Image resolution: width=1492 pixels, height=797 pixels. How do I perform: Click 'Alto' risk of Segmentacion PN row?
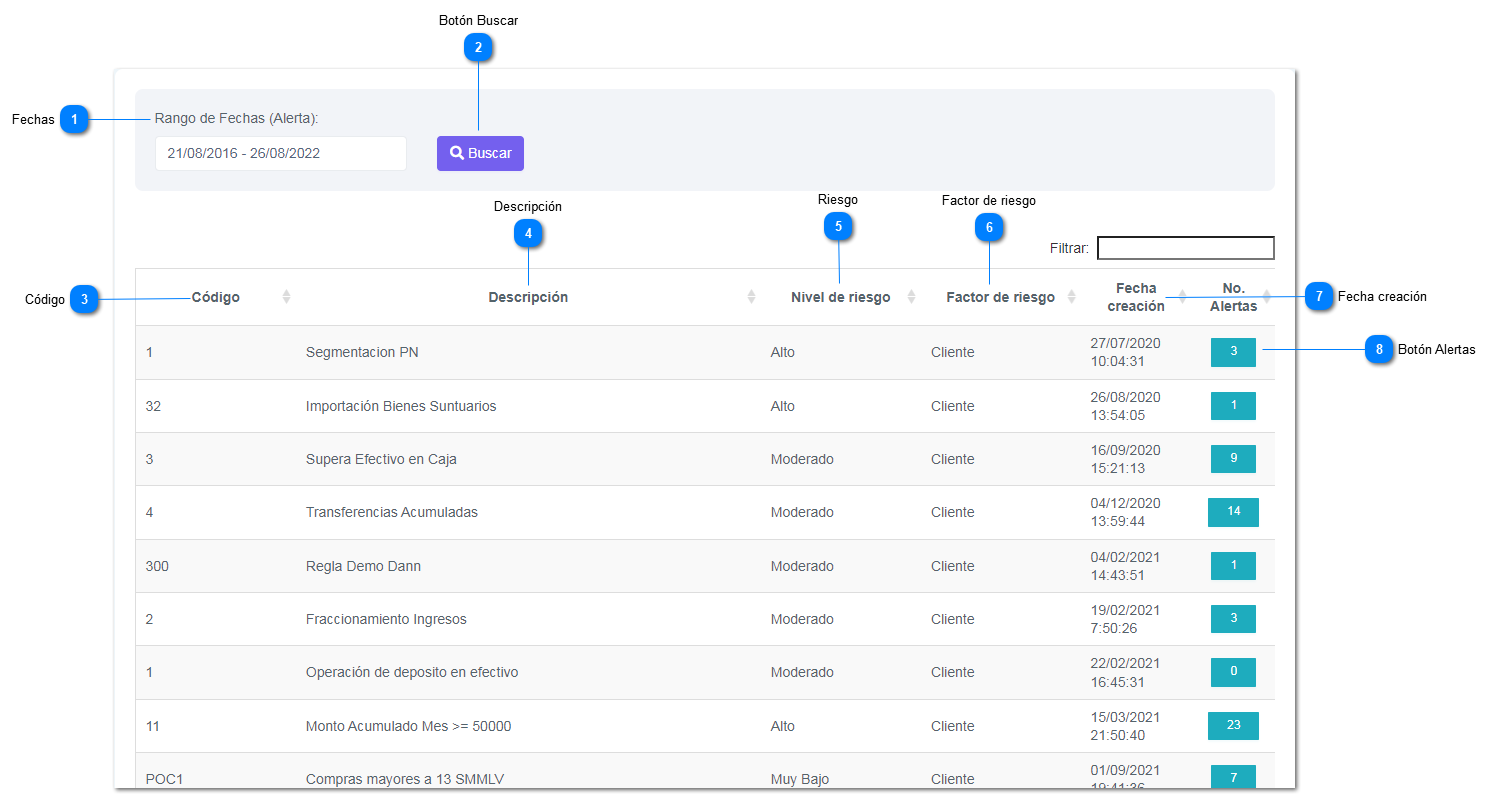click(x=783, y=352)
